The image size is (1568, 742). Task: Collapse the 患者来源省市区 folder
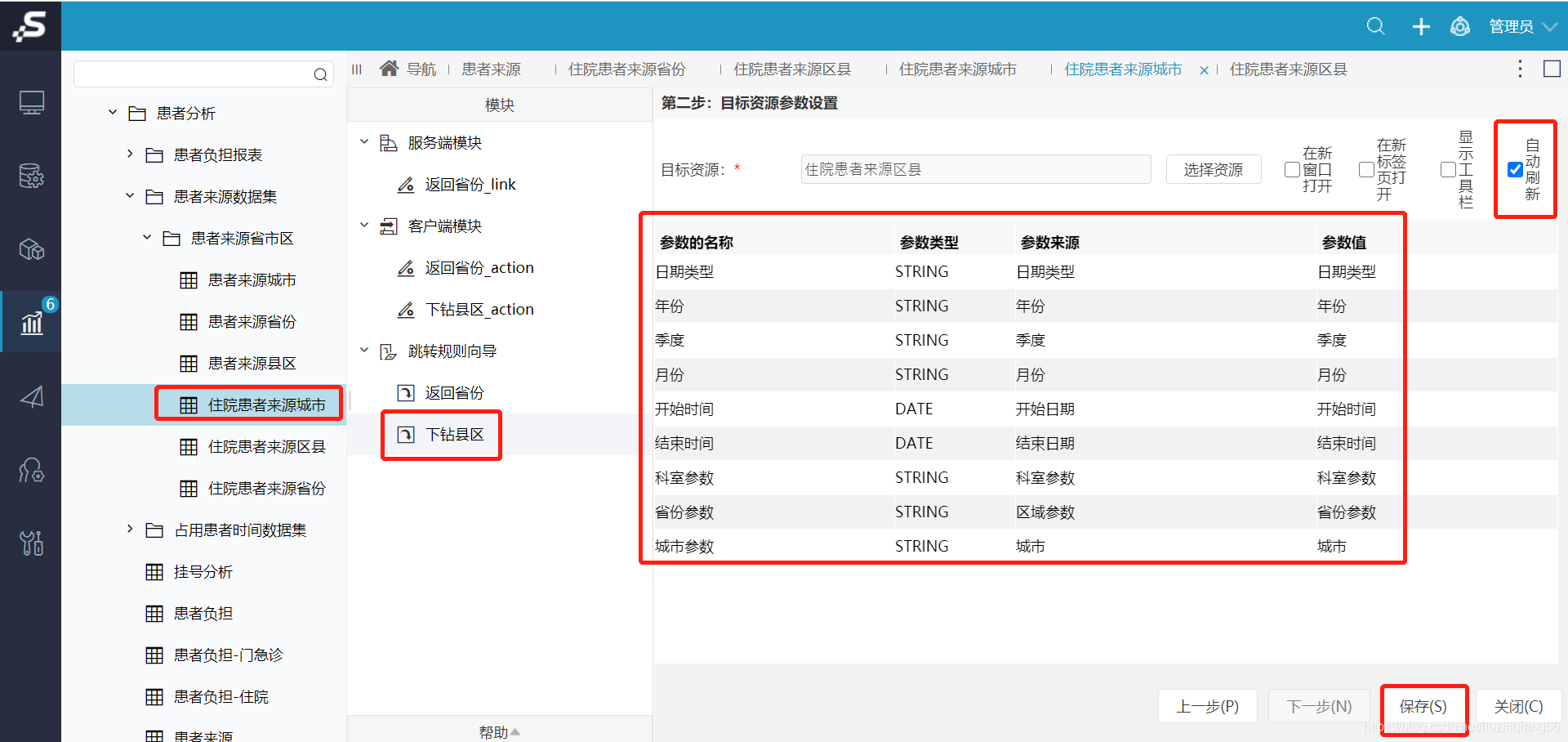(147, 238)
